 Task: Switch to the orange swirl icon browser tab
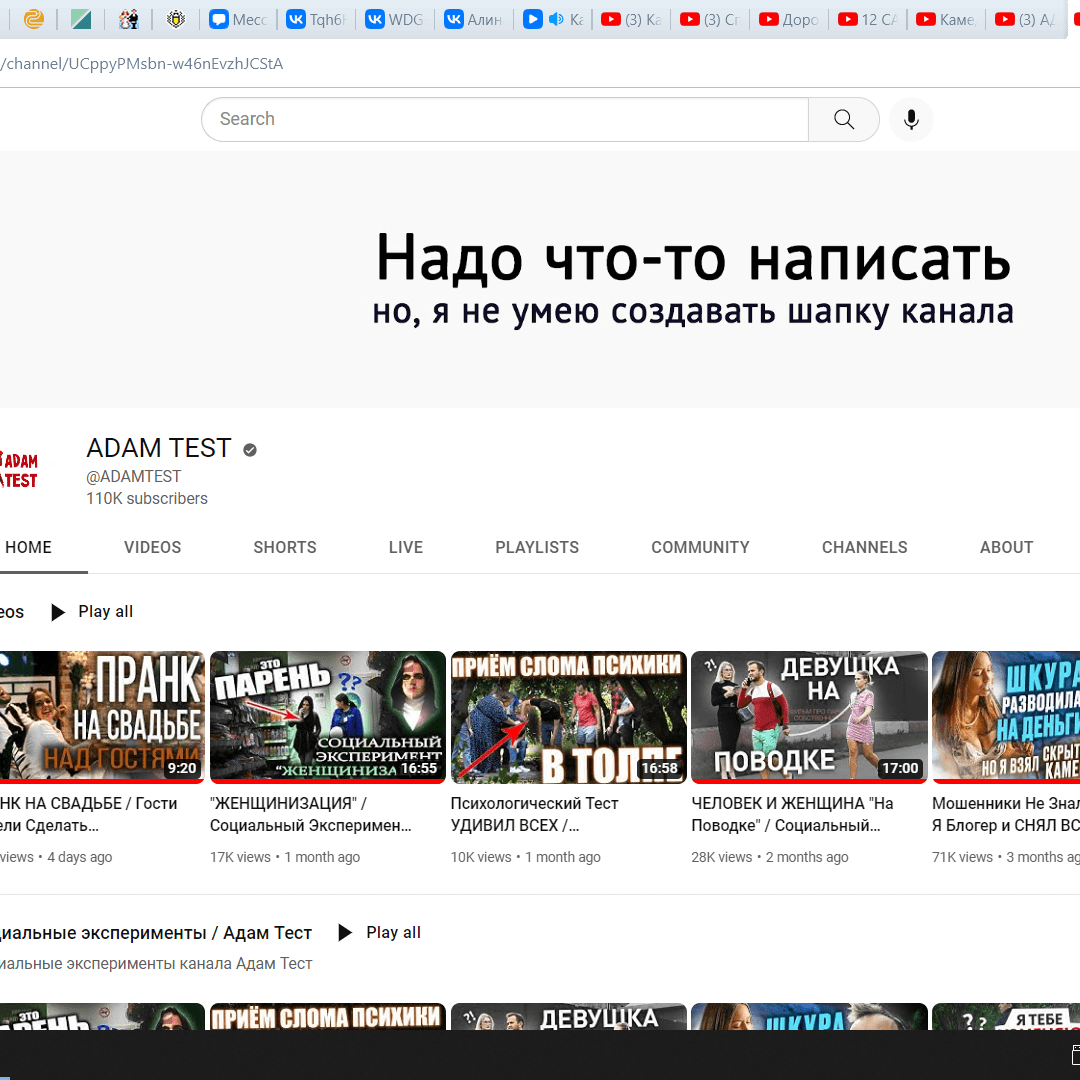coord(33,19)
